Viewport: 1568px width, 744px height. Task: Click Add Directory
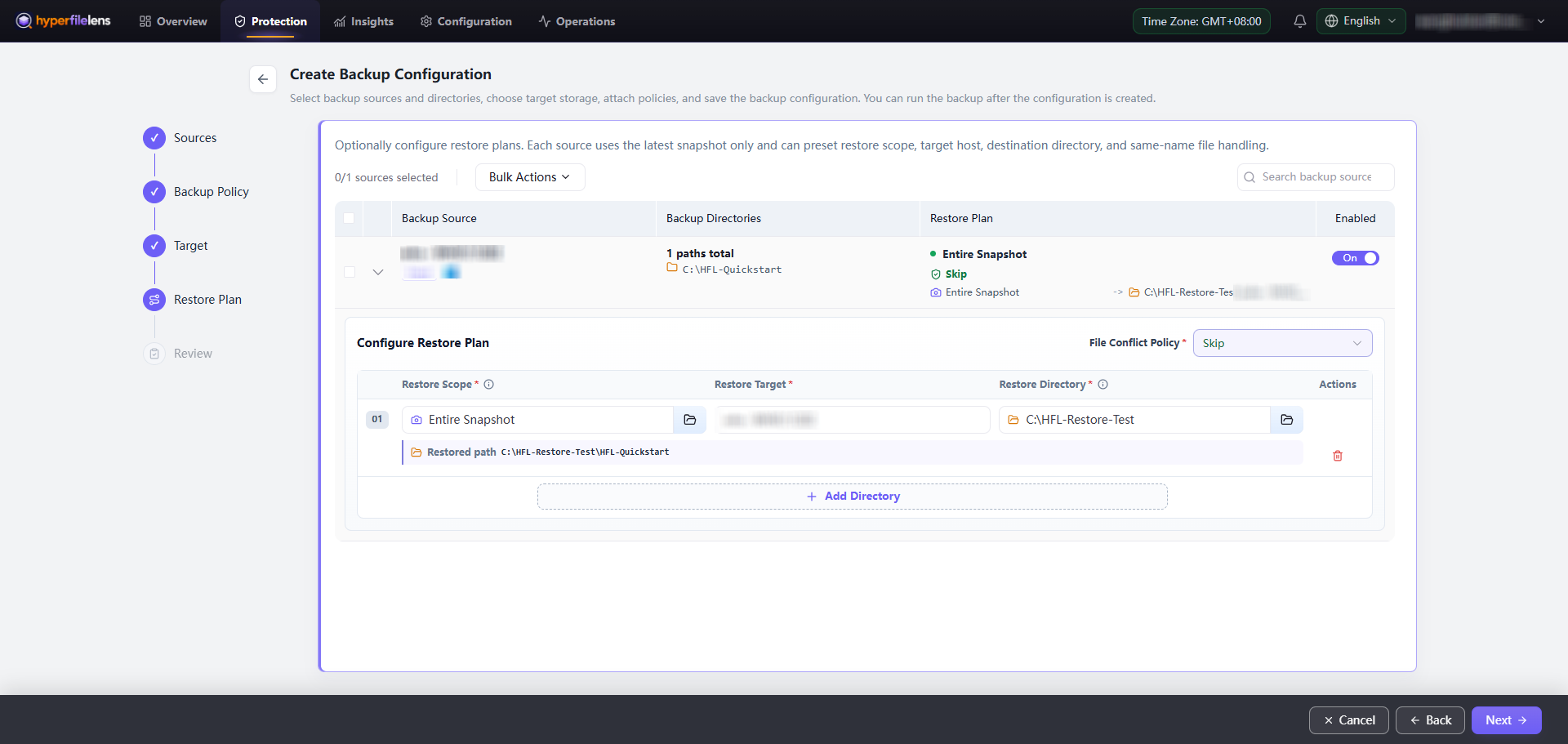853,497
